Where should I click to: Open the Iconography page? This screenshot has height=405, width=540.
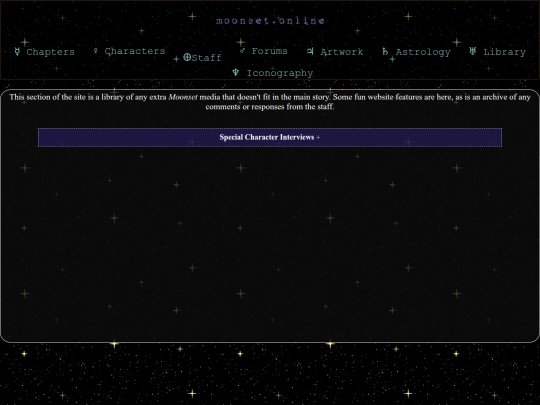[x=280, y=73]
